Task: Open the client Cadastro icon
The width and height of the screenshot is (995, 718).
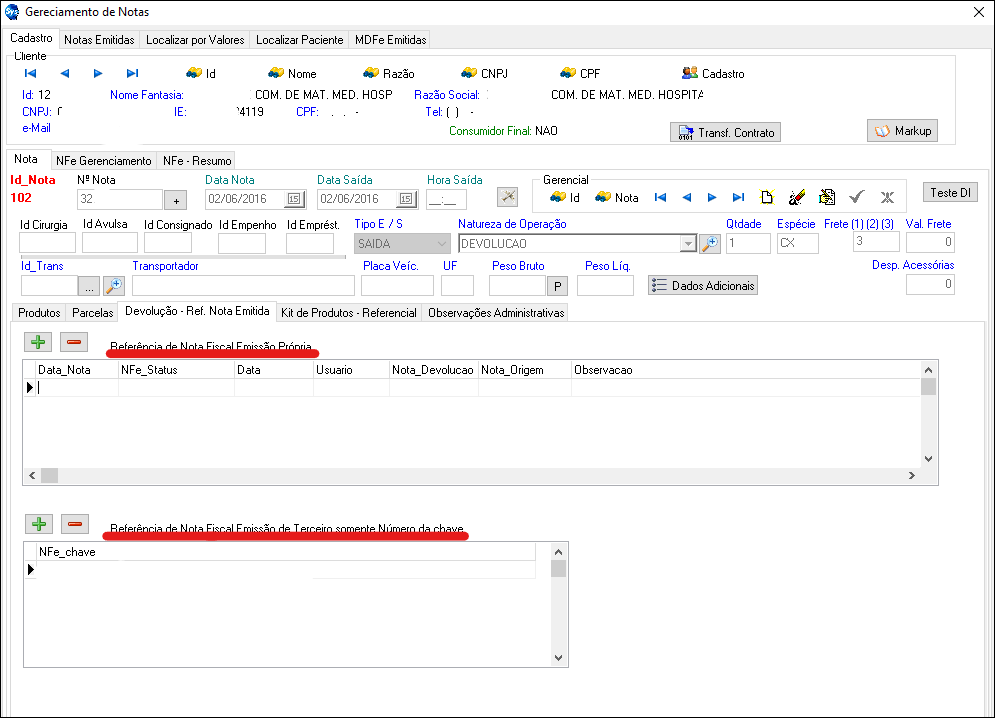Action: (x=690, y=73)
